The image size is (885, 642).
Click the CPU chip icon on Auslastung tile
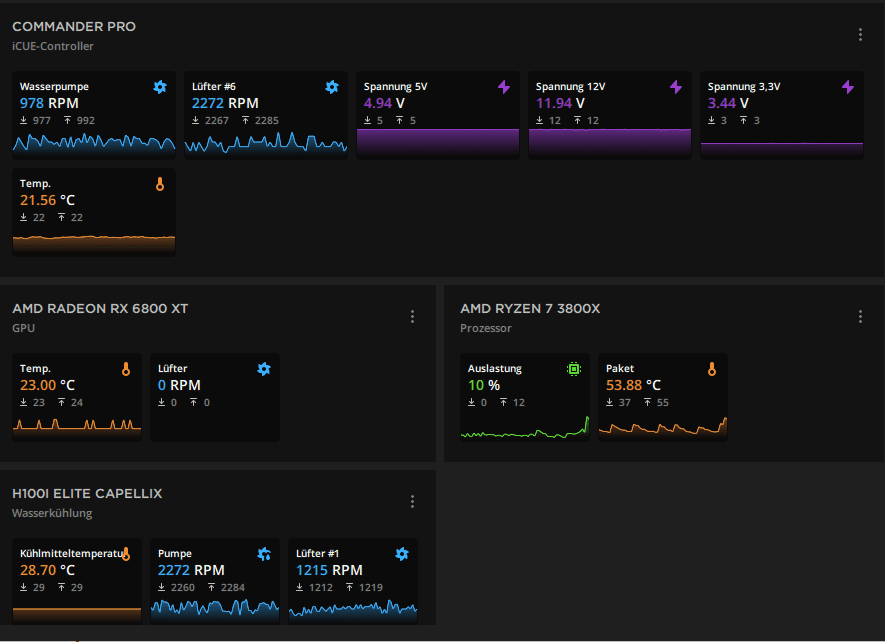tap(573, 369)
